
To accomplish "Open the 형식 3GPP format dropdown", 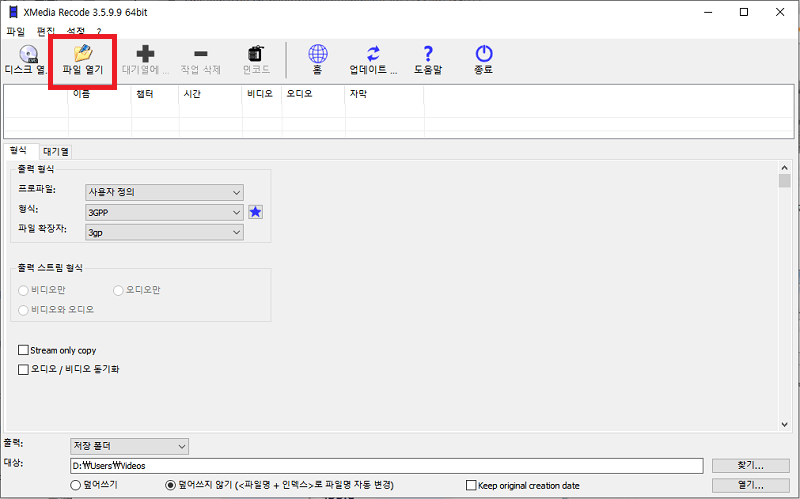I will [164, 212].
